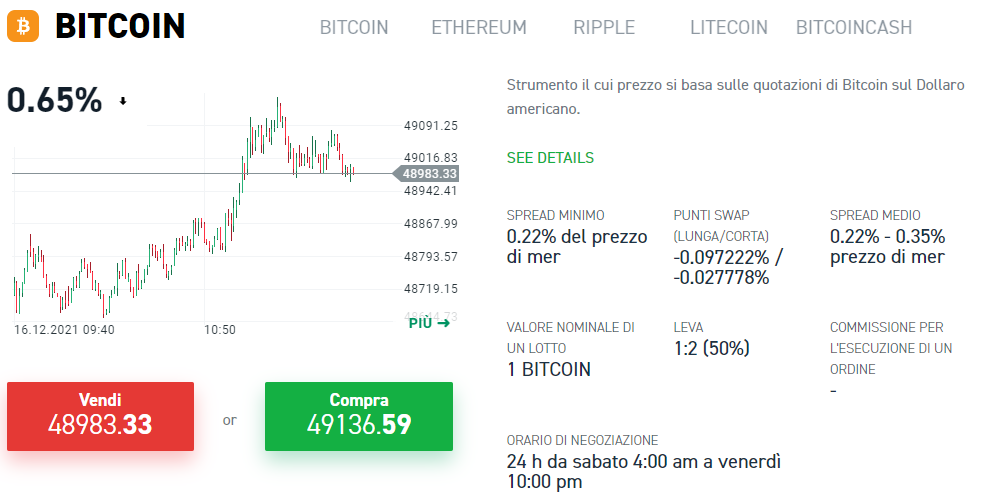Go to the LITECOIN tab
The image size is (981, 501).
click(729, 28)
